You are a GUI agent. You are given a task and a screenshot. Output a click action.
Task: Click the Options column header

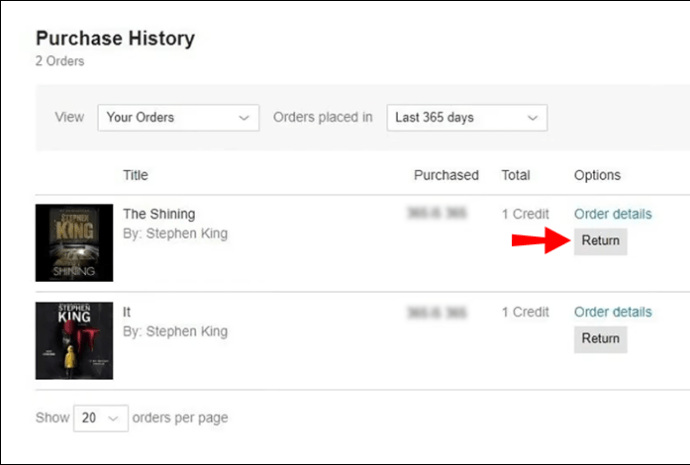[597, 176]
